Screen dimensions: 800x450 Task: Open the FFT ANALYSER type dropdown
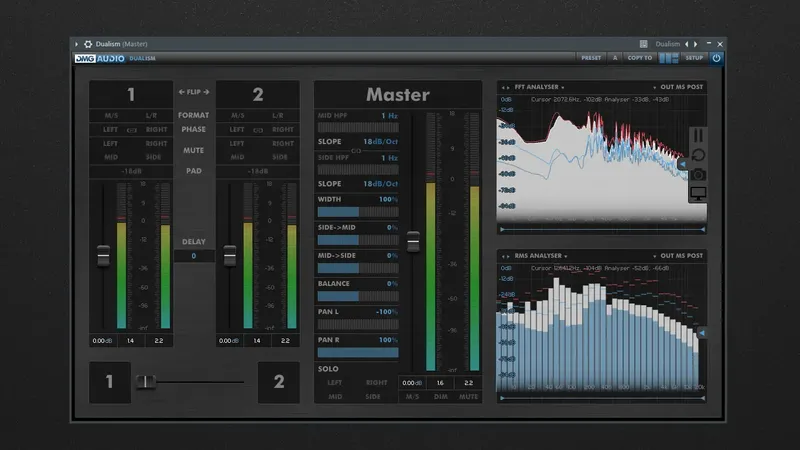point(539,87)
